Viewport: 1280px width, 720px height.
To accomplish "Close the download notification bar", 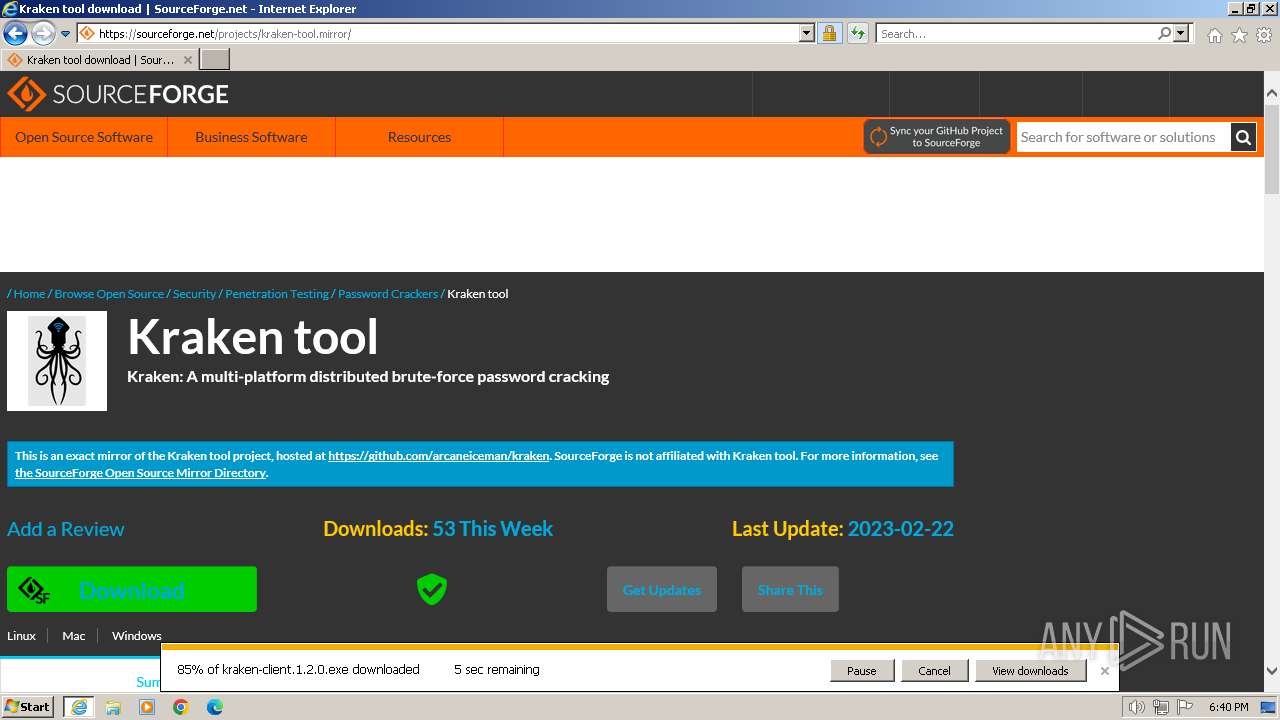I will (1105, 671).
